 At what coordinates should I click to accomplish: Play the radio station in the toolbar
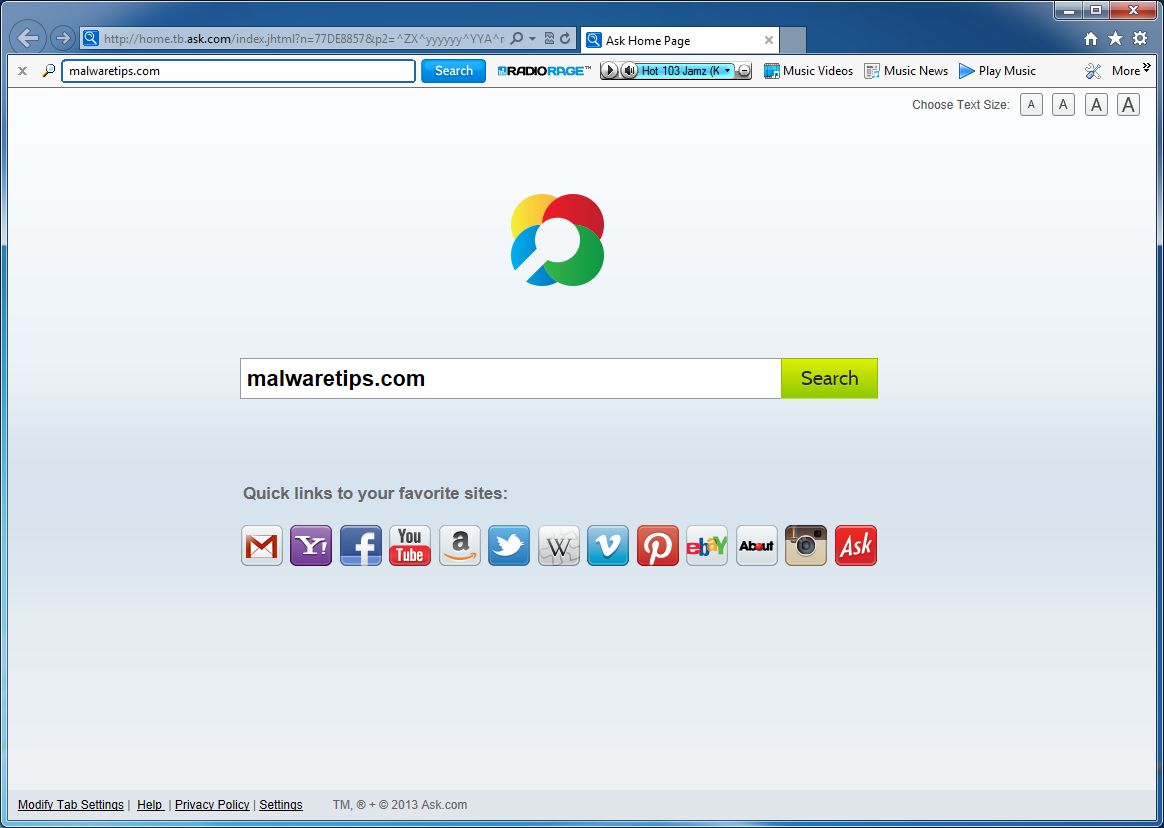click(x=609, y=71)
